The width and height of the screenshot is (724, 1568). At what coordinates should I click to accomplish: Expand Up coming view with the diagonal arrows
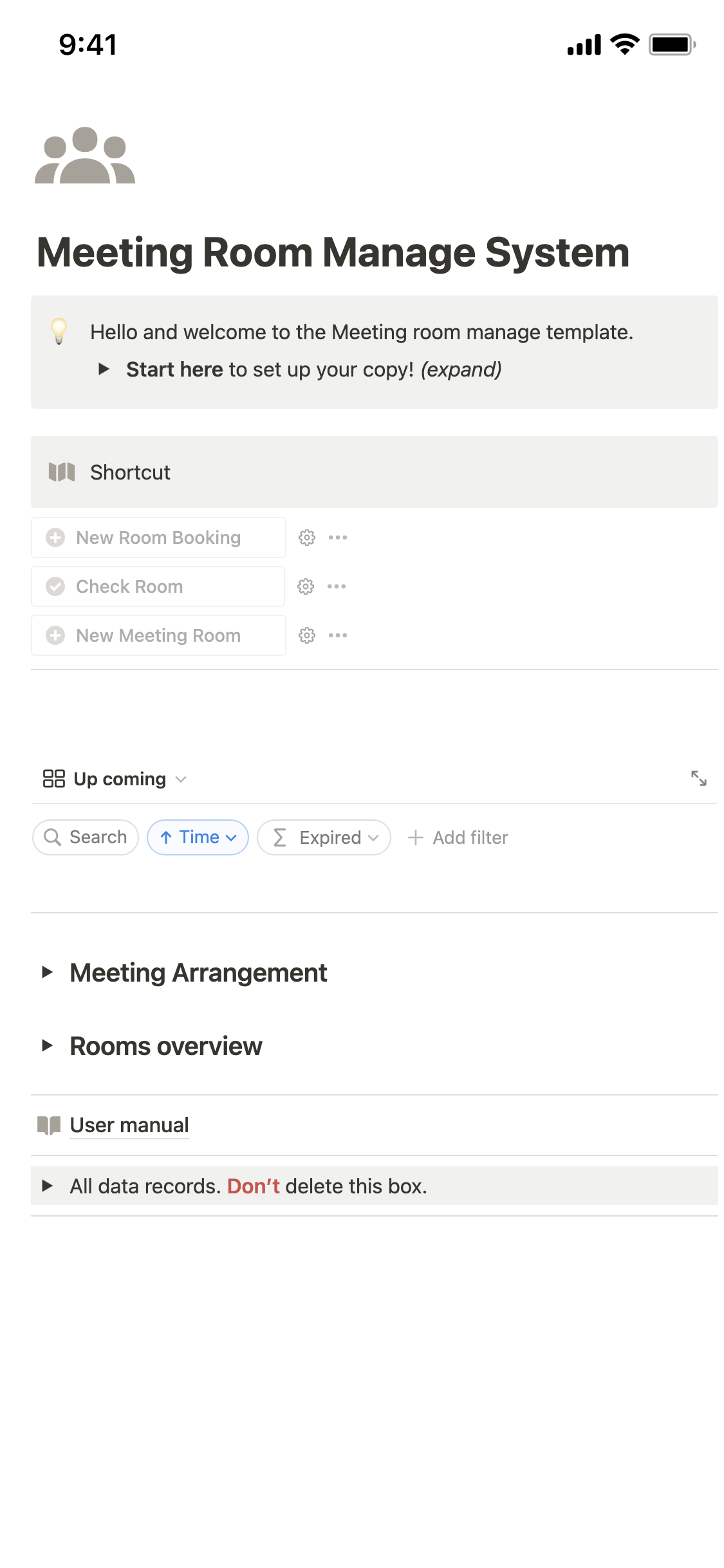pos(700,778)
